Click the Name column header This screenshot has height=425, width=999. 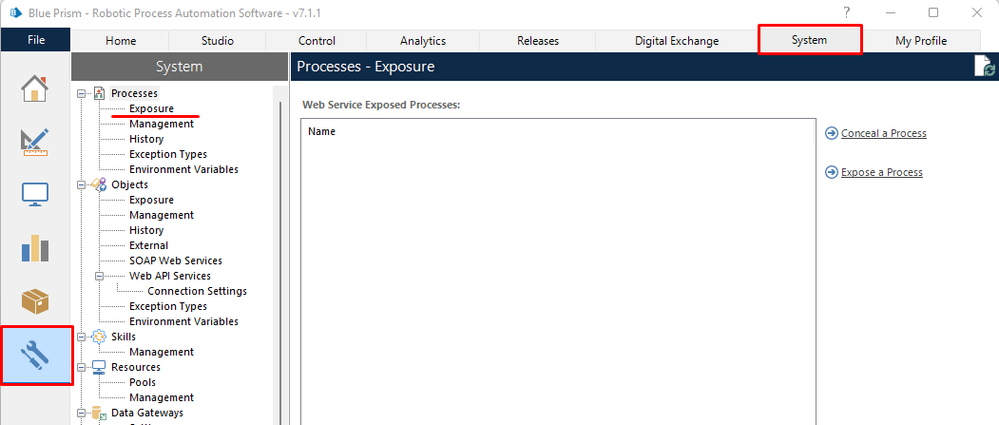point(322,132)
